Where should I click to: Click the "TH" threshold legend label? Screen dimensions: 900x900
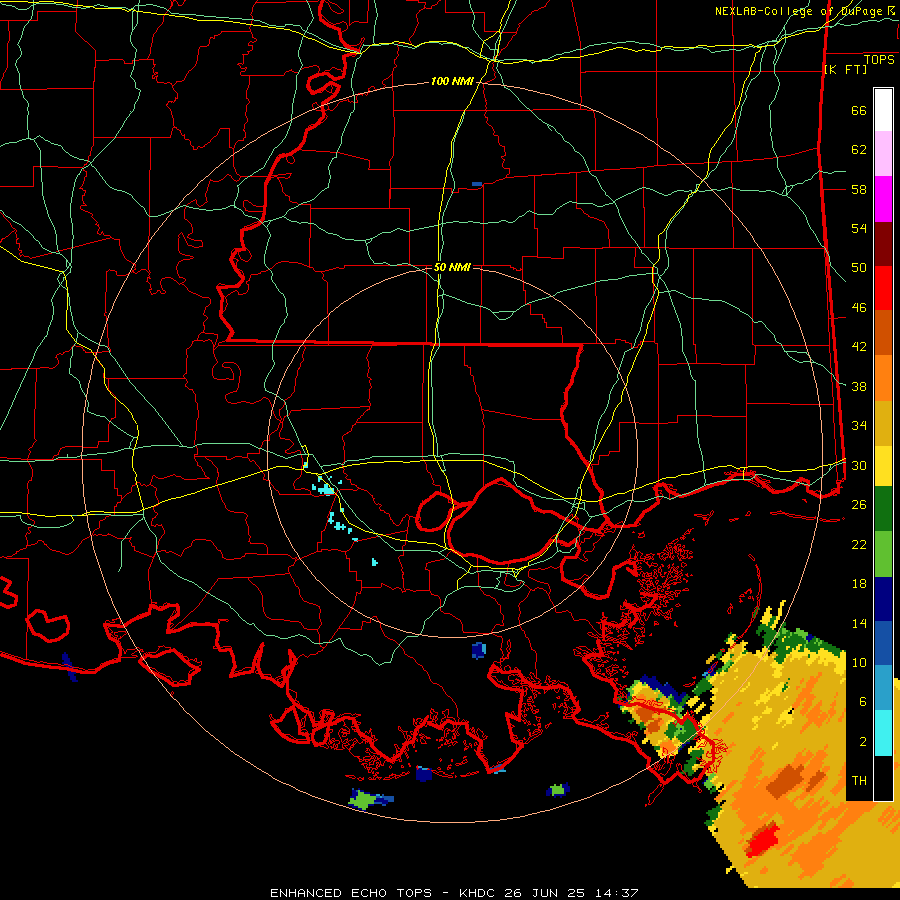[x=859, y=781]
